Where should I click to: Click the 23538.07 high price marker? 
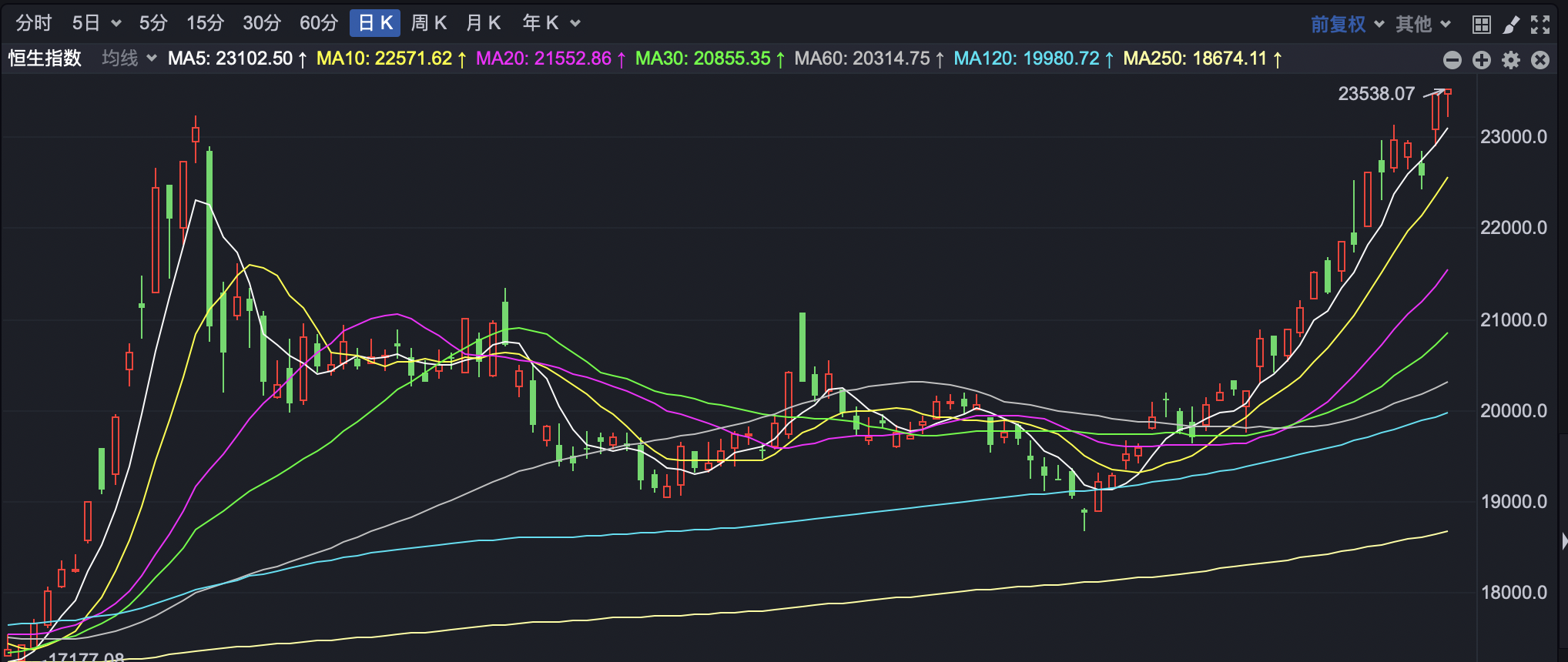[x=1376, y=94]
